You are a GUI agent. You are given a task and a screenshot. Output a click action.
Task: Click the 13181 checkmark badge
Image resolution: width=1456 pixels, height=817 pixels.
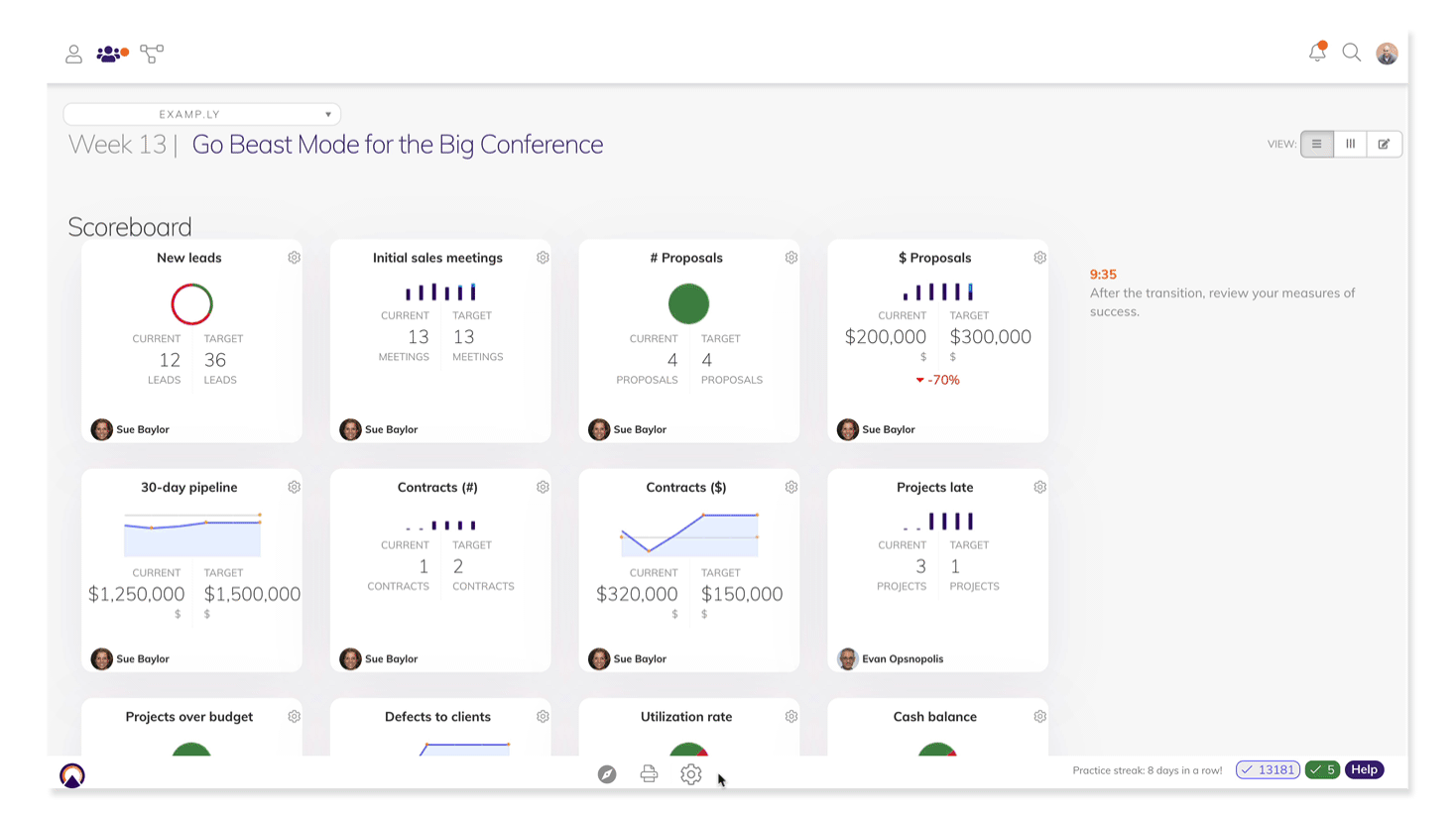coord(1268,769)
